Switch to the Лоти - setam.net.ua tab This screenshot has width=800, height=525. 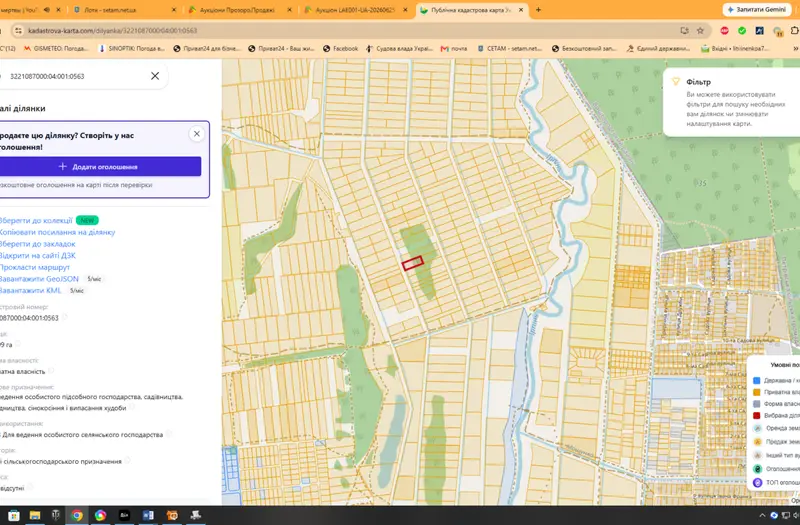coord(121,10)
